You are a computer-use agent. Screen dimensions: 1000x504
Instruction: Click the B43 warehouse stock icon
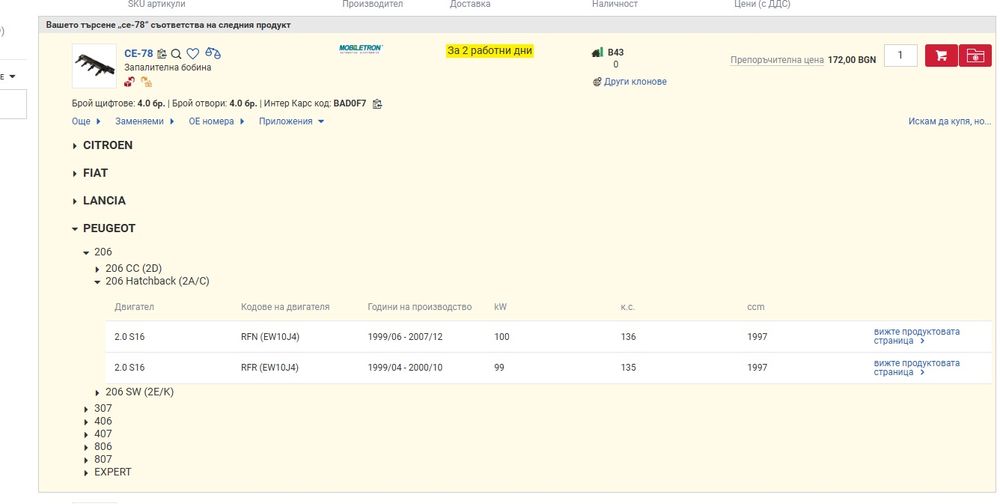597,52
